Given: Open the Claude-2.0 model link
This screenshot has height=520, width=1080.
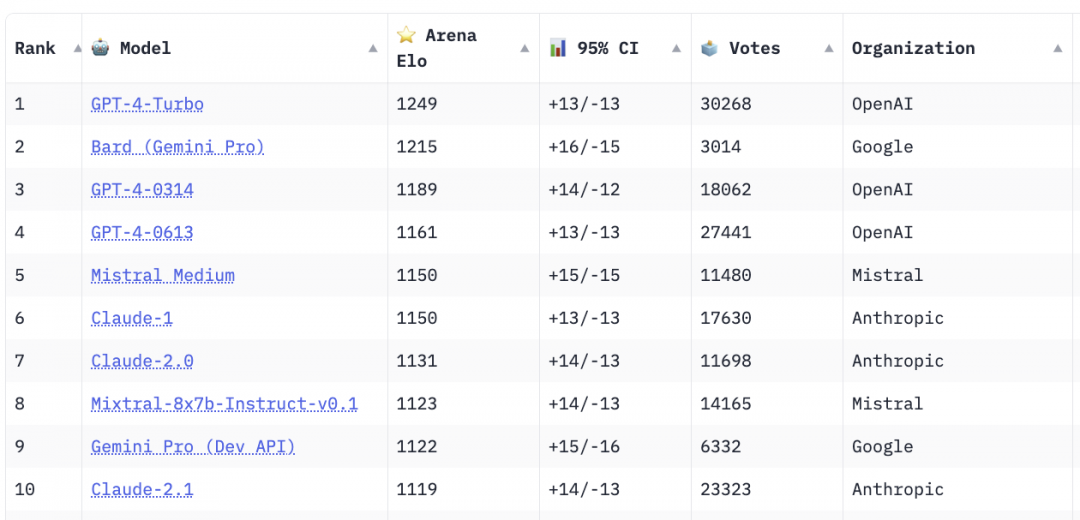Looking at the screenshot, I should [142, 361].
